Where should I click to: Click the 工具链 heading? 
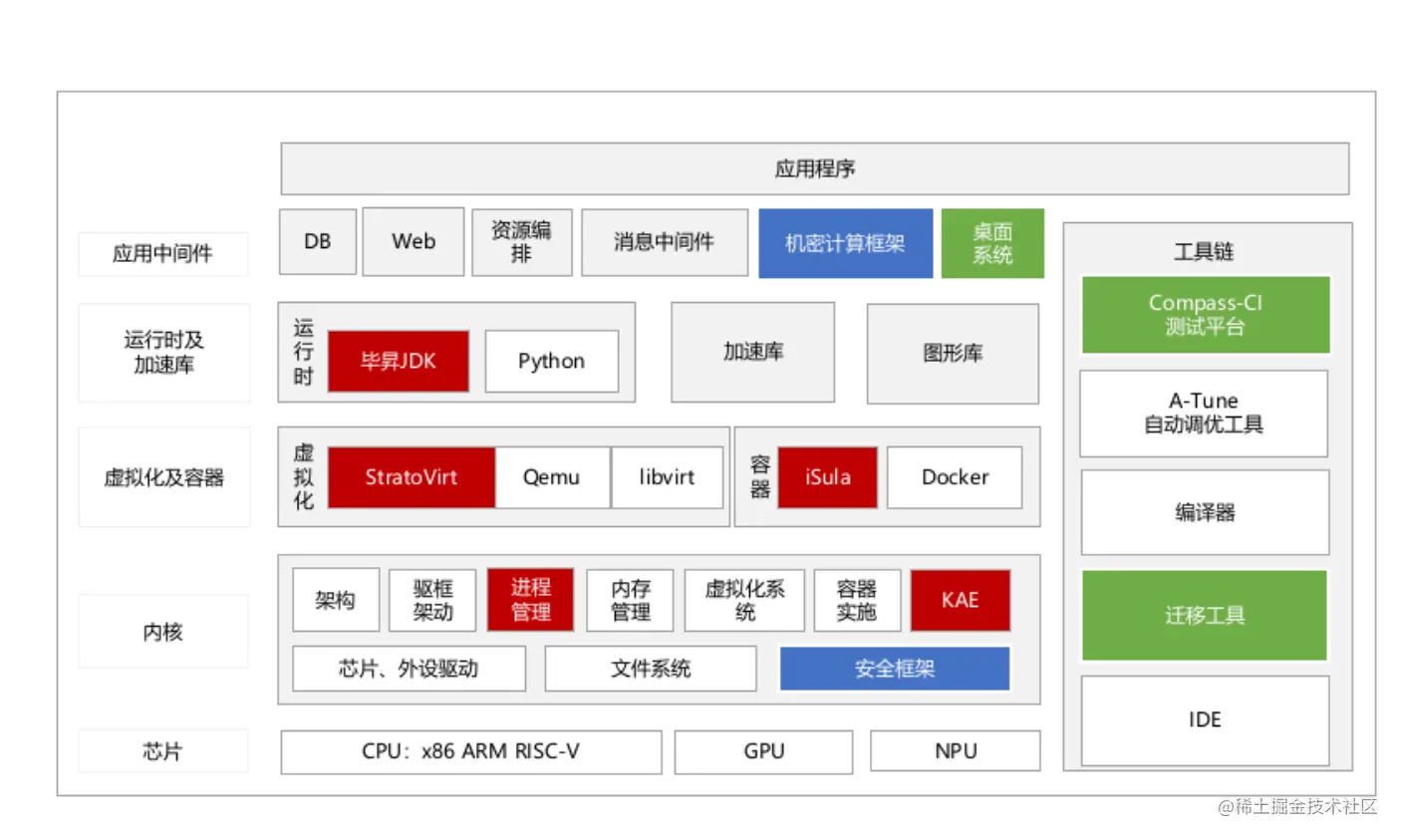click(1205, 252)
